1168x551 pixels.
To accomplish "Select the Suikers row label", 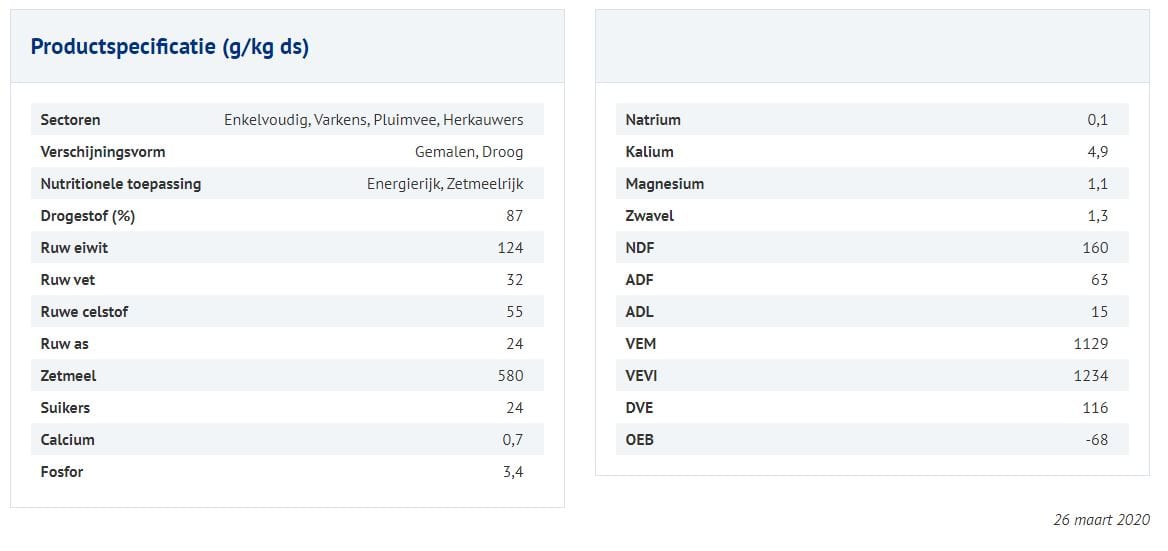I will pyautogui.click(x=65, y=408).
